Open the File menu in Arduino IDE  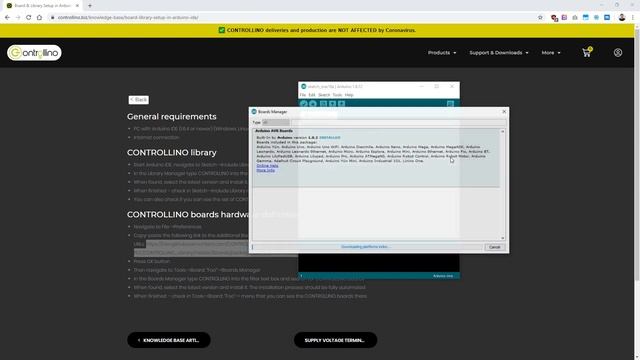click(302, 95)
